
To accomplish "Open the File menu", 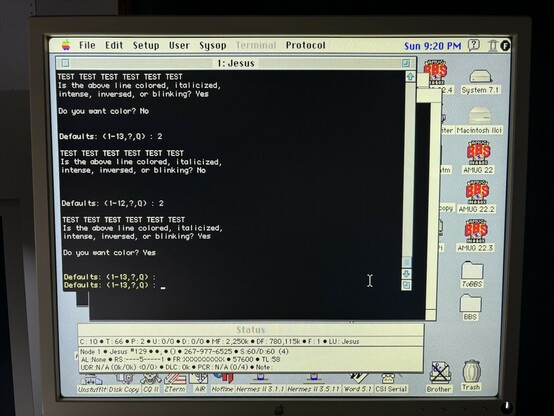I will [x=87, y=45].
